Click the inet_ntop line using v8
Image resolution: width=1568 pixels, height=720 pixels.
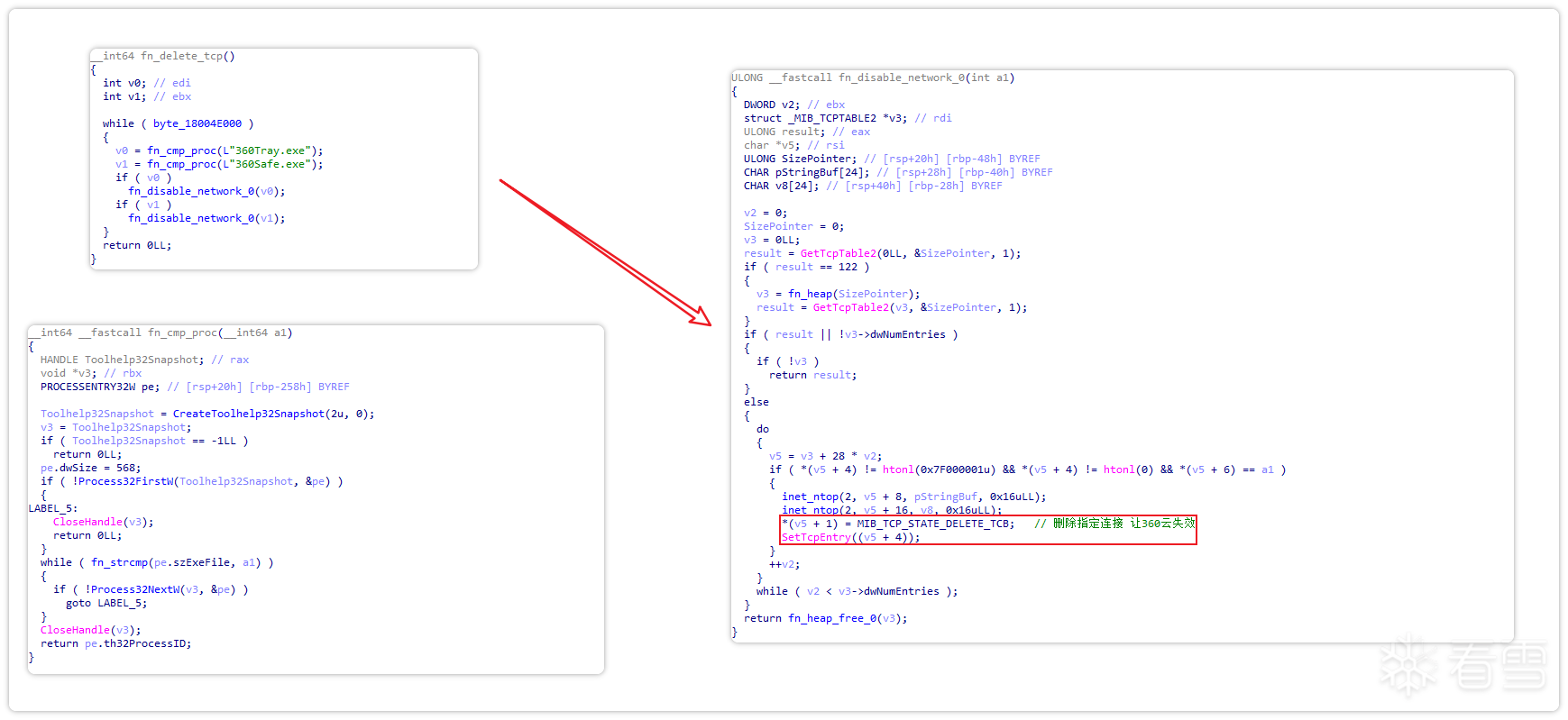(892, 510)
